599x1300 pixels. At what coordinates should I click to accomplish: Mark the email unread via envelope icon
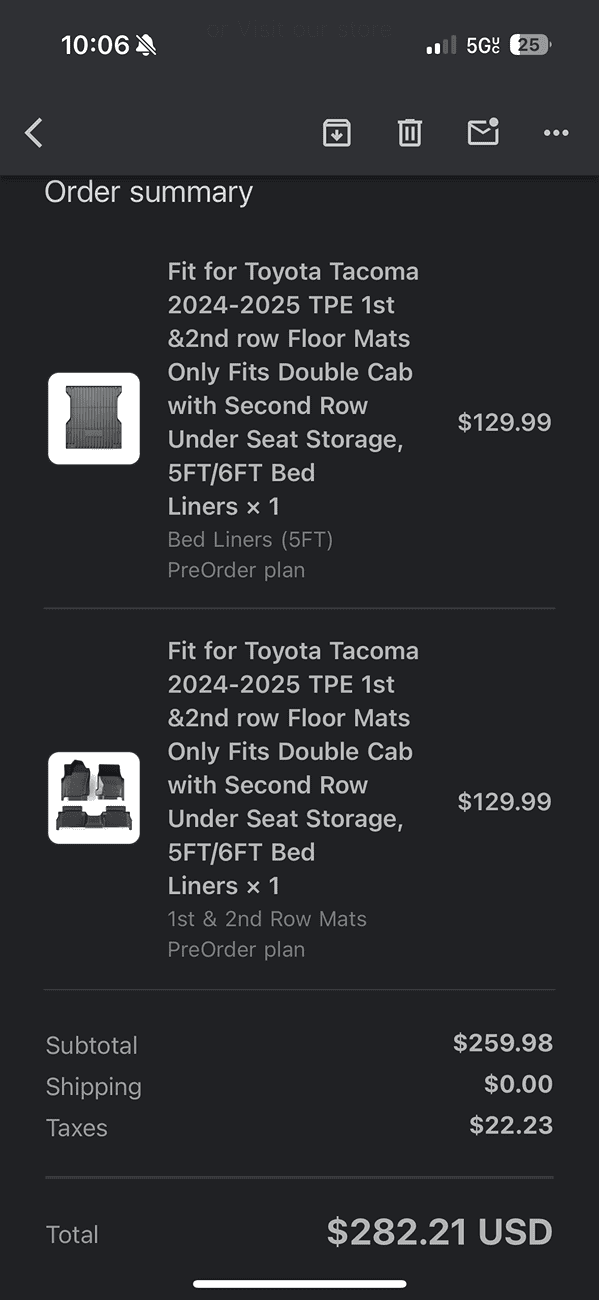click(x=483, y=132)
